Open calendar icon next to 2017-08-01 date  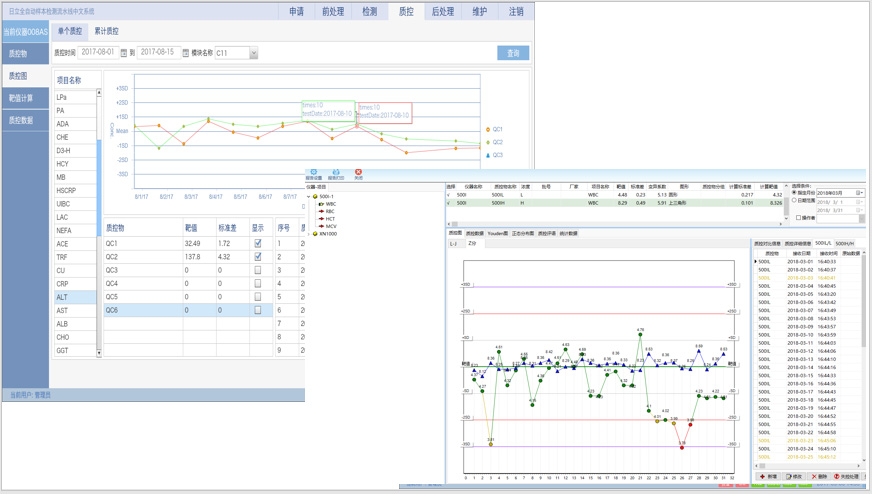click(124, 53)
